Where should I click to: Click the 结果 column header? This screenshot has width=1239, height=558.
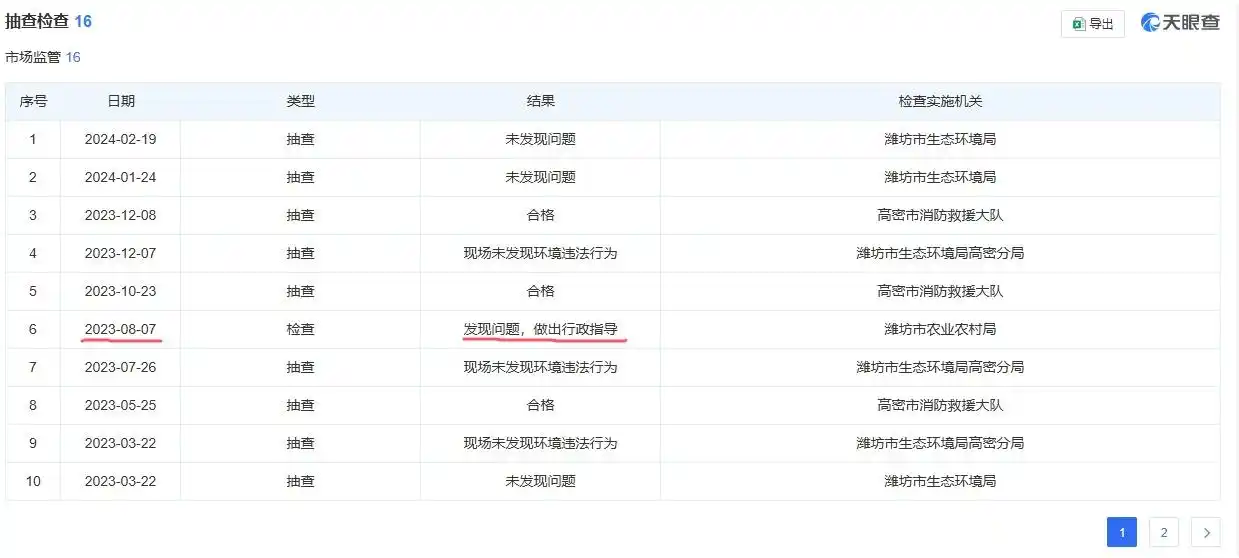tap(540, 102)
